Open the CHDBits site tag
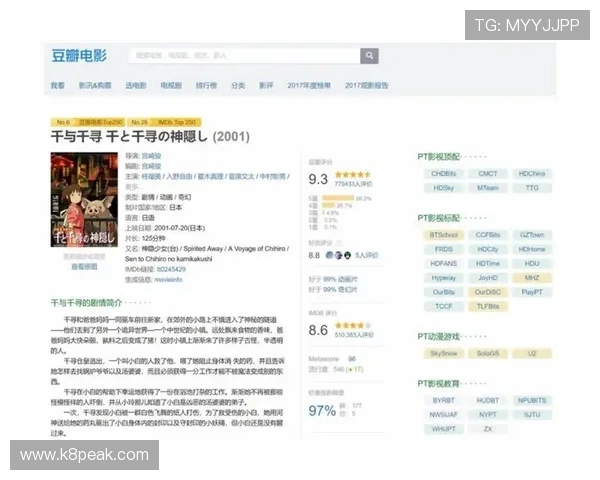 tap(444, 173)
